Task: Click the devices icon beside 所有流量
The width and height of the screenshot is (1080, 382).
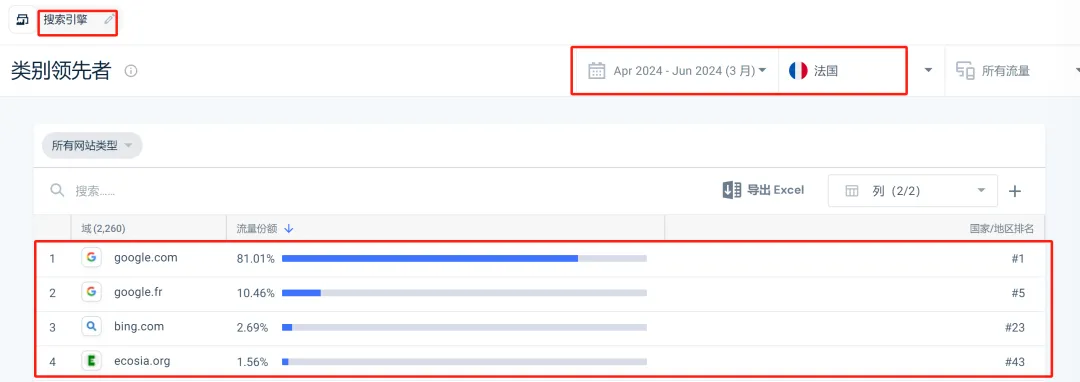Action: 965,71
